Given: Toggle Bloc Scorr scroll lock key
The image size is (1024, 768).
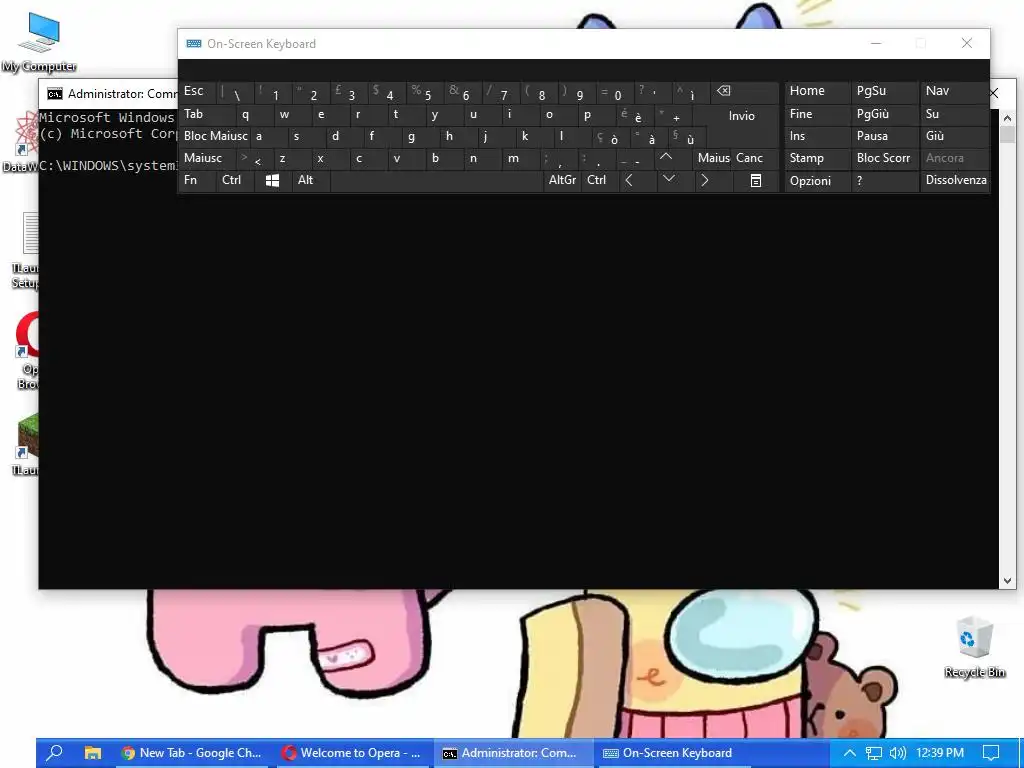Looking at the screenshot, I should pyautogui.click(x=884, y=159).
